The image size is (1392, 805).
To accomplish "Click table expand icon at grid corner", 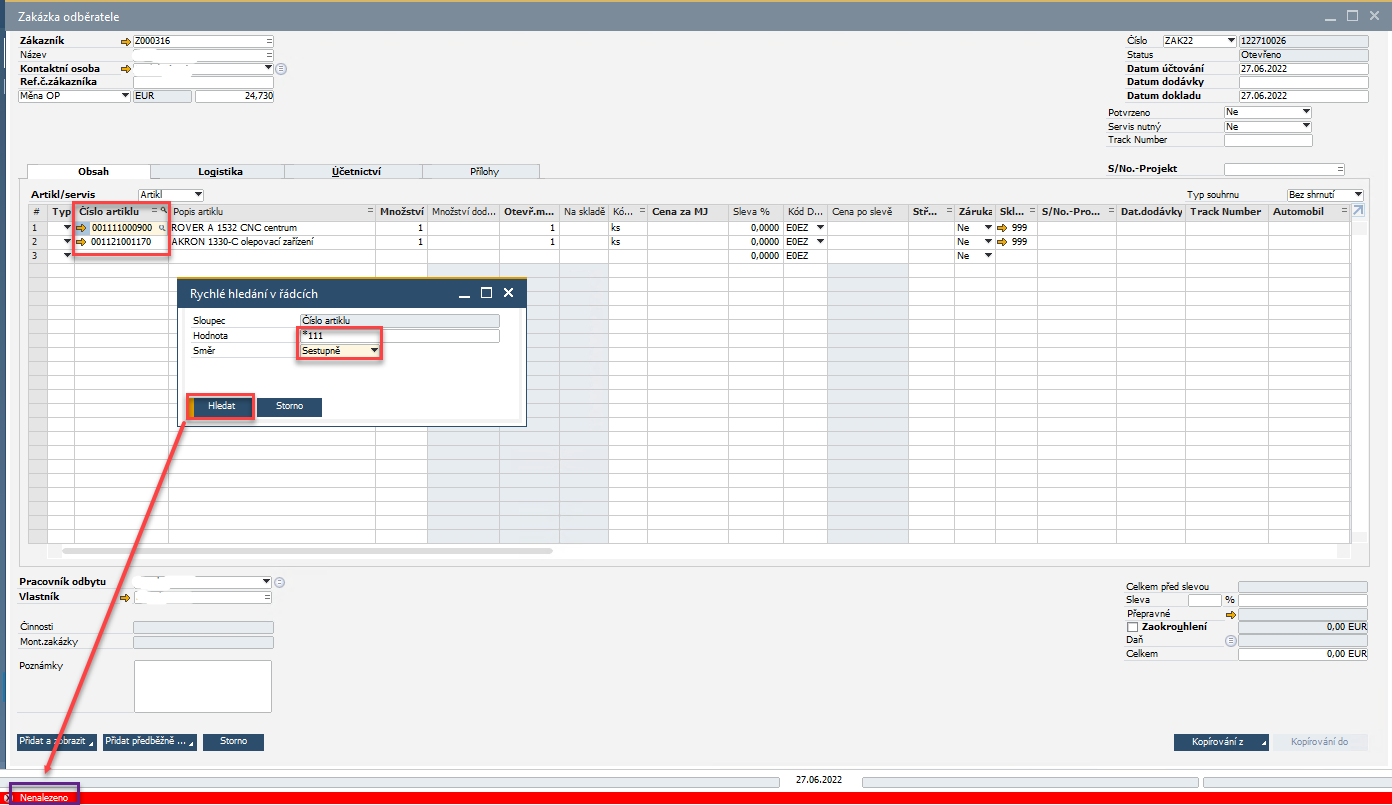I will coord(1357,212).
